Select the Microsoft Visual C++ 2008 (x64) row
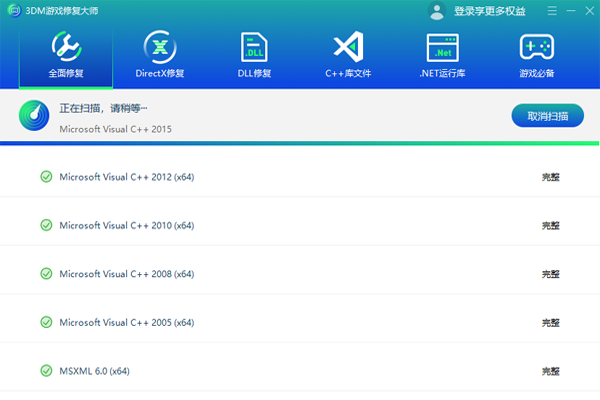This screenshot has width=600, height=400. pos(300,274)
